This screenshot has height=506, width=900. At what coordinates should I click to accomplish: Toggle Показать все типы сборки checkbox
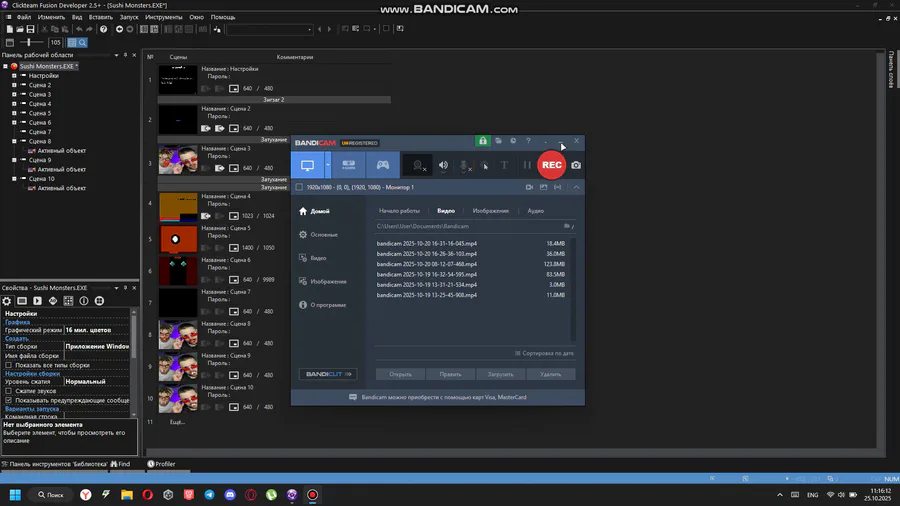(x=9, y=365)
